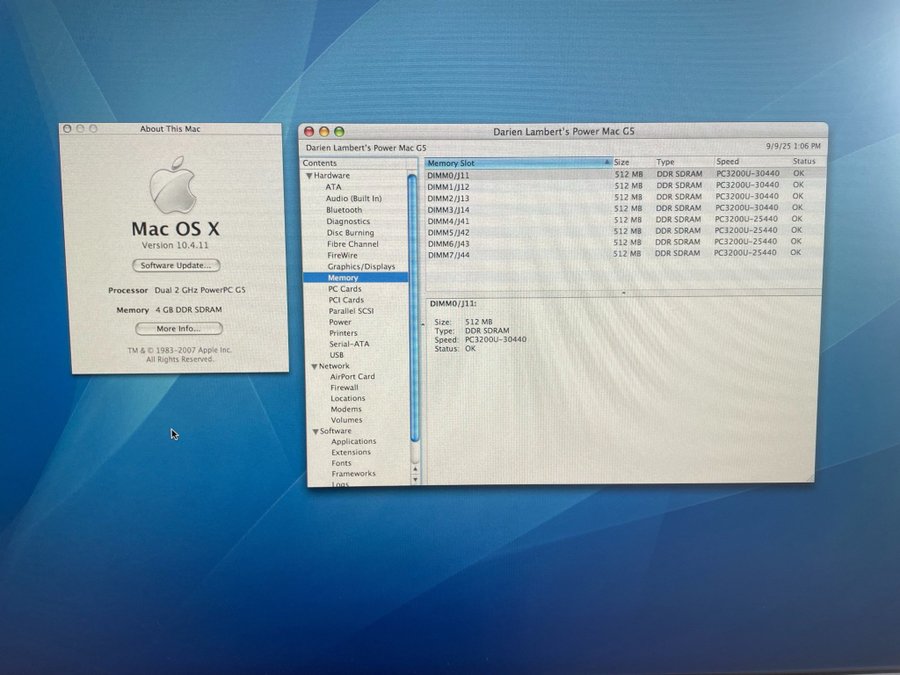The height and width of the screenshot is (675, 900).
Task: View USB device information
Action: click(x=337, y=355)
